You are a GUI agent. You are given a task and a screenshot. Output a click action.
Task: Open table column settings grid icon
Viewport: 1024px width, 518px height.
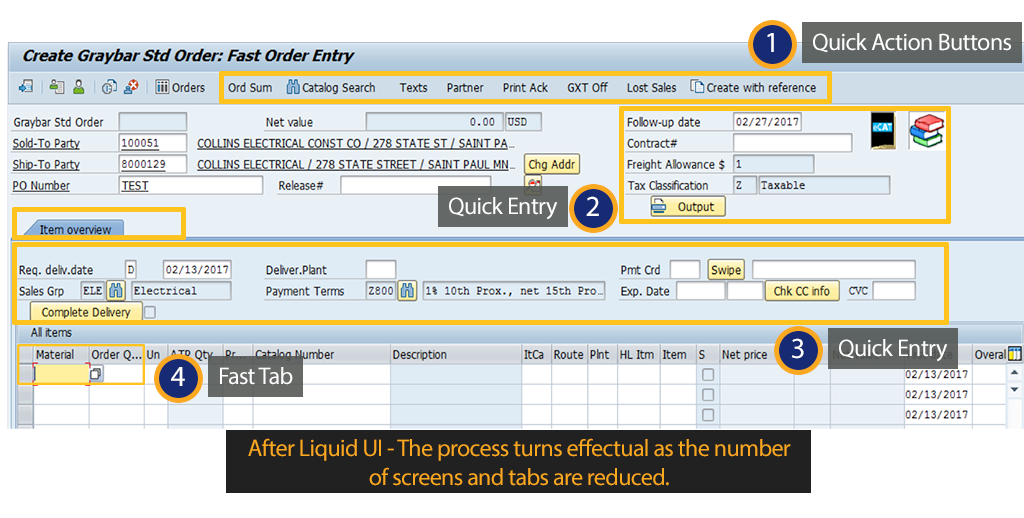[x=1015, y=354]
